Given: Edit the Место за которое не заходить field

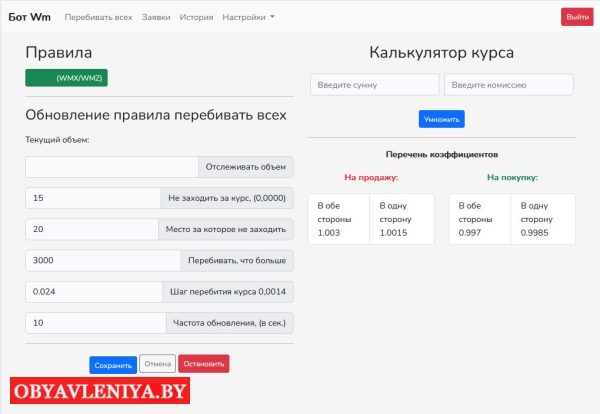Looking at the screenshot, I should (92, 229).
